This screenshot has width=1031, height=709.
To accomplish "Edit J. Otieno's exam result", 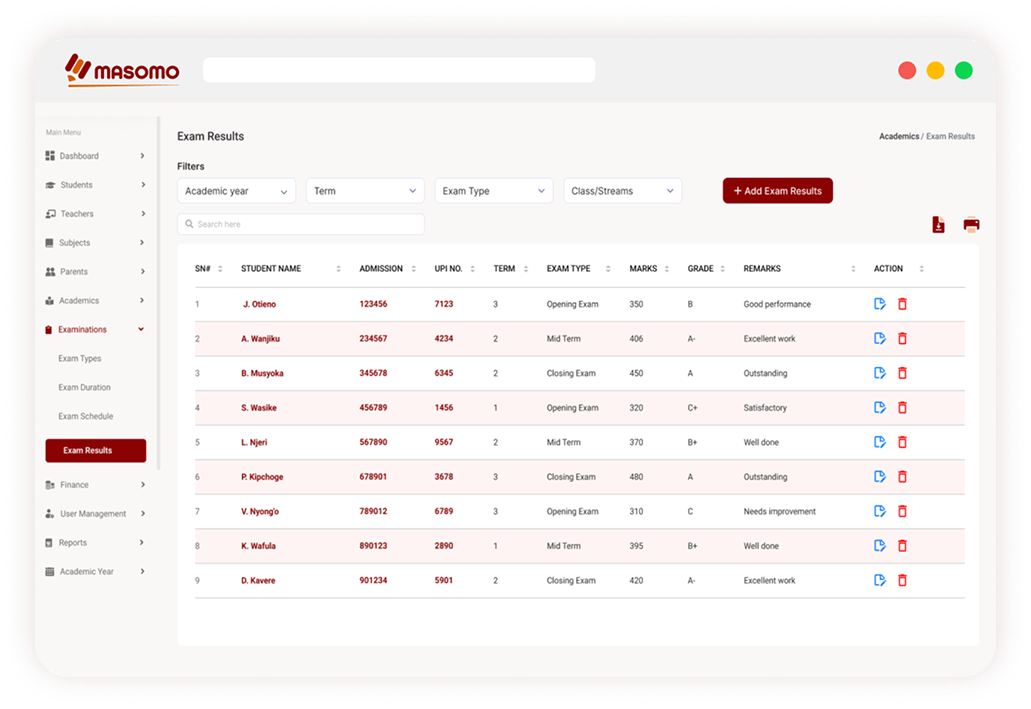I will click(x=880, y=304).
